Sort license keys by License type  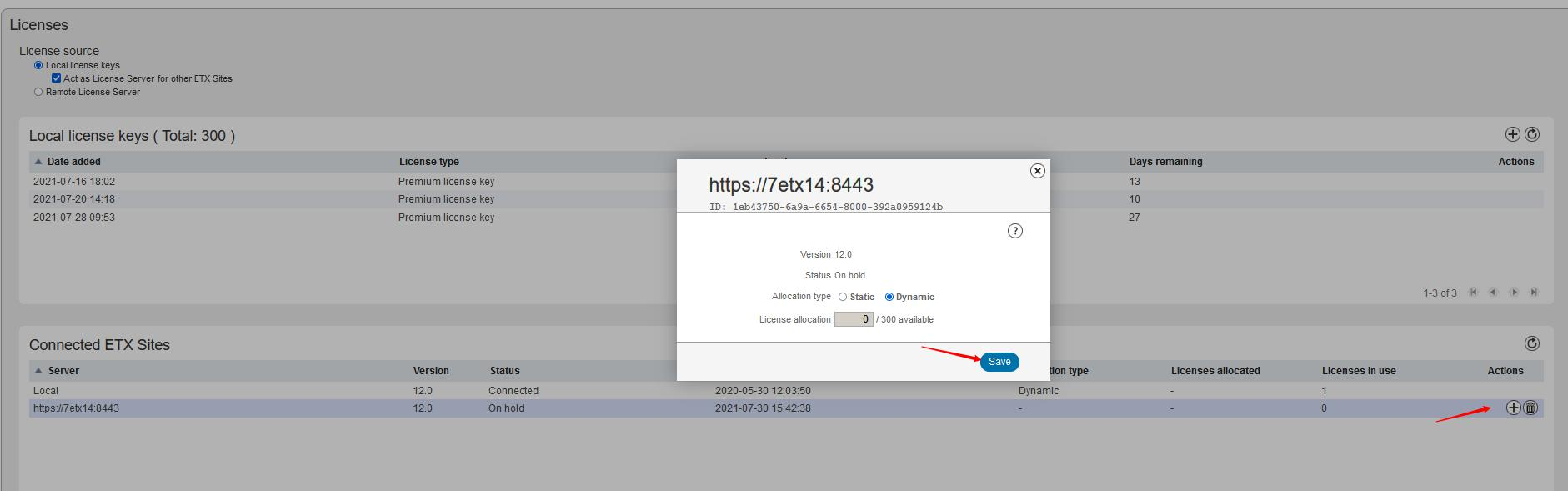[x=429, y=162]
